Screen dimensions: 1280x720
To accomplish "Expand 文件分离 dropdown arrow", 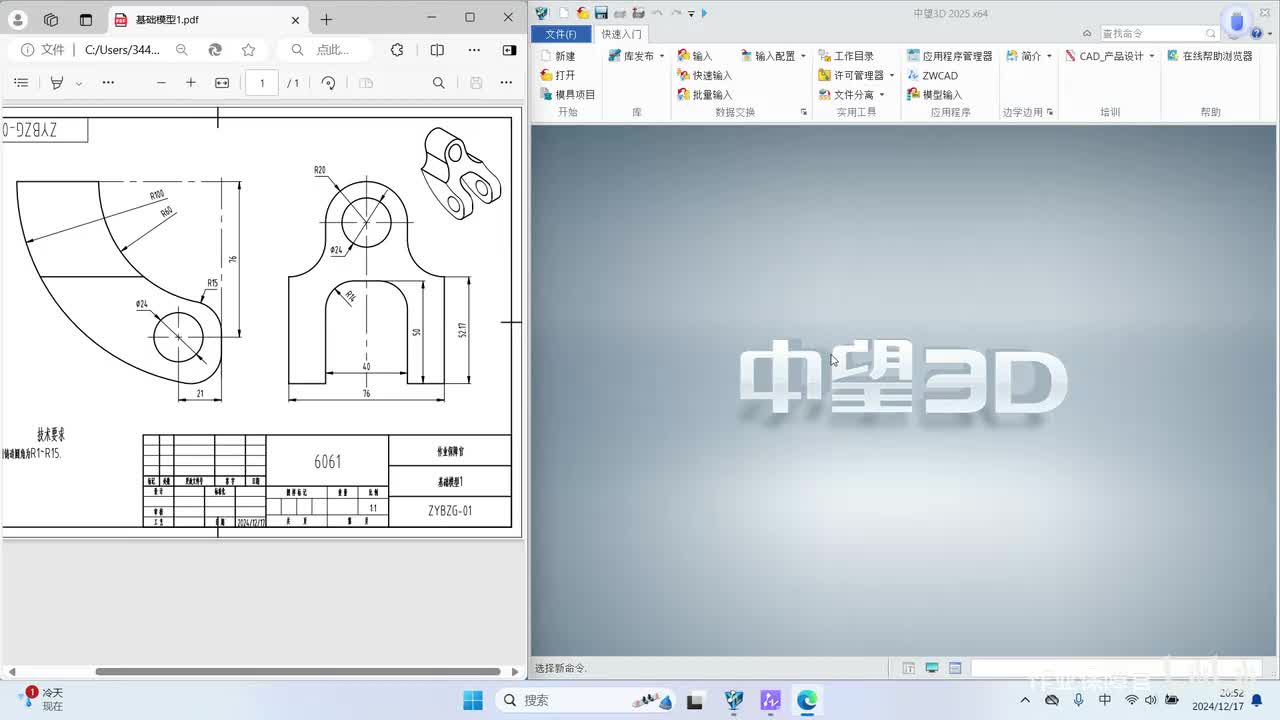I will pos(881,94).
